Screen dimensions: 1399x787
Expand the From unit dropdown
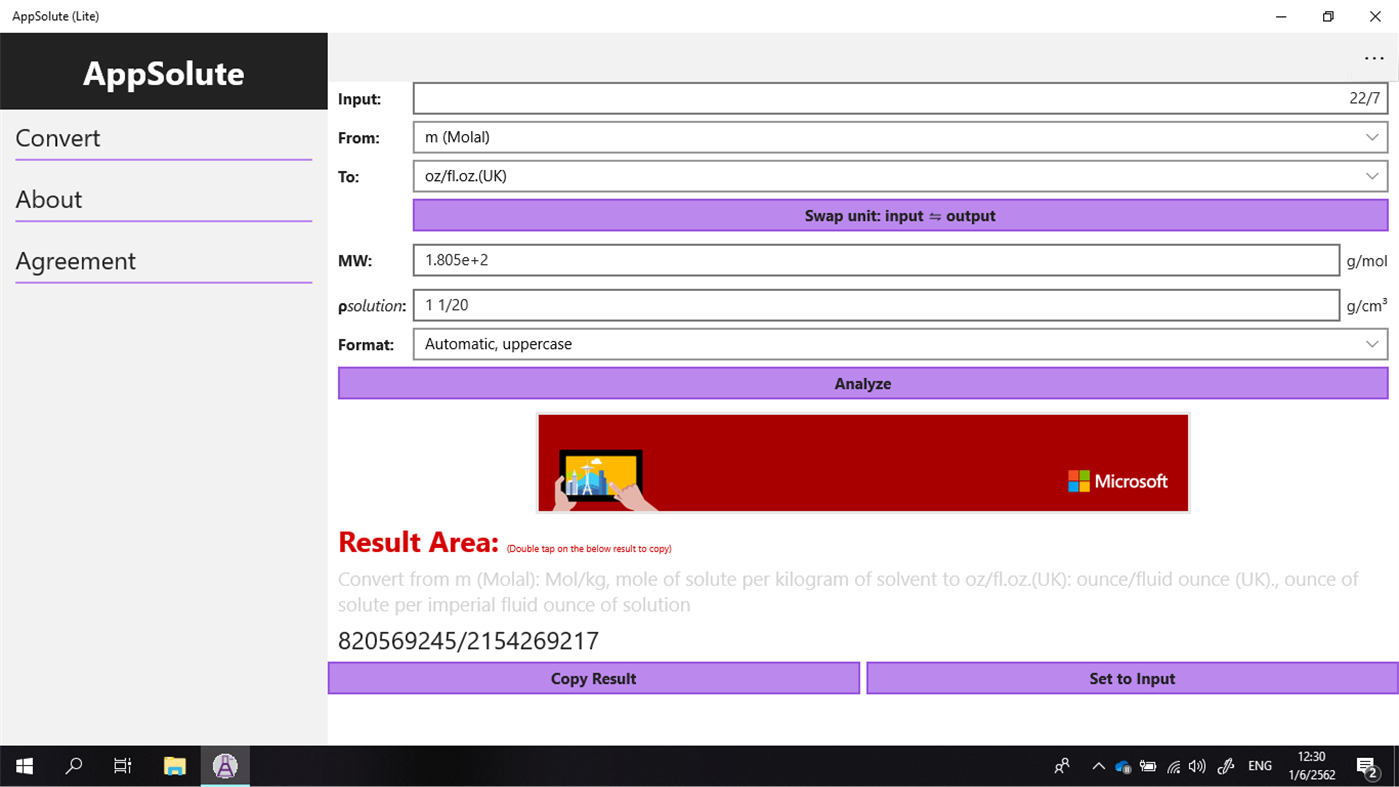tap(898, 137)
